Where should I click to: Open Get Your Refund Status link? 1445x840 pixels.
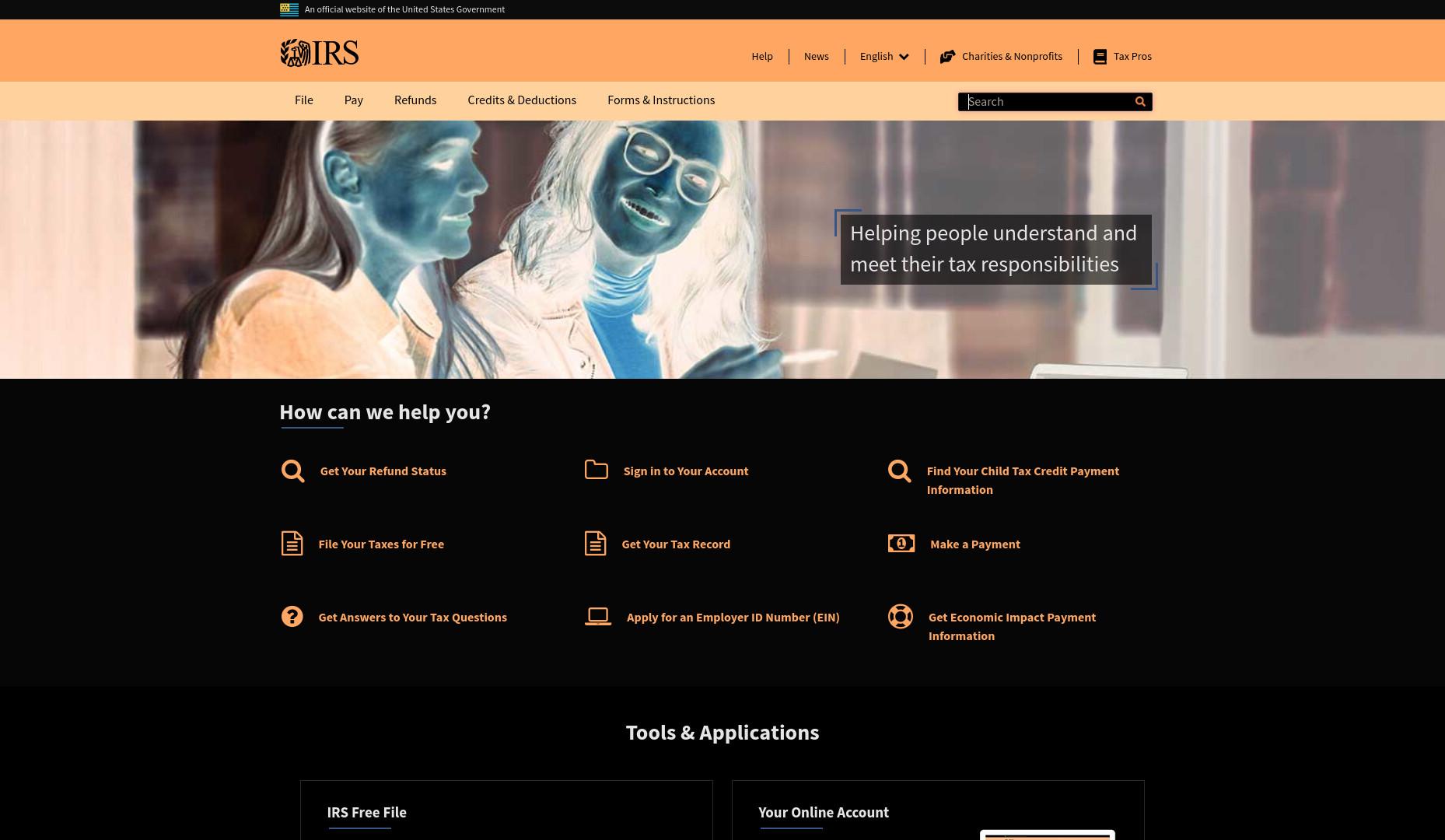(383, 471)
